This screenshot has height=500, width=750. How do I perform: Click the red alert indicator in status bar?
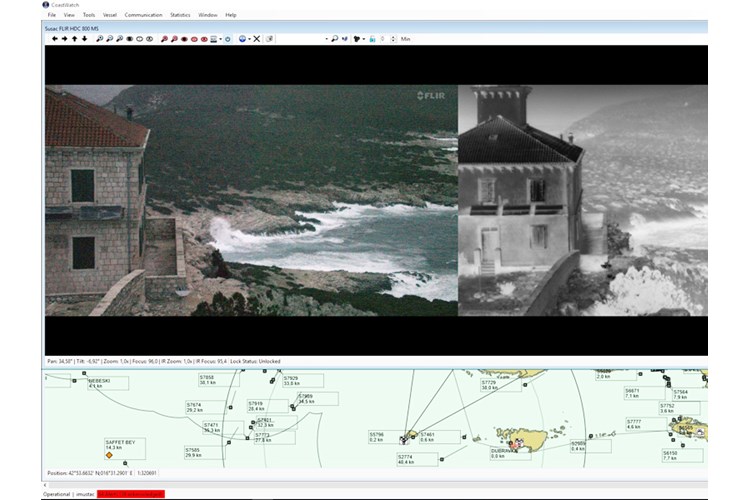tap(131, 494)
